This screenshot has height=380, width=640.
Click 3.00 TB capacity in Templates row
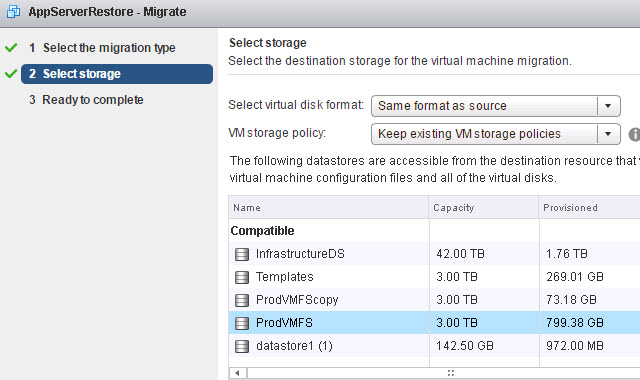pos(457,277)
